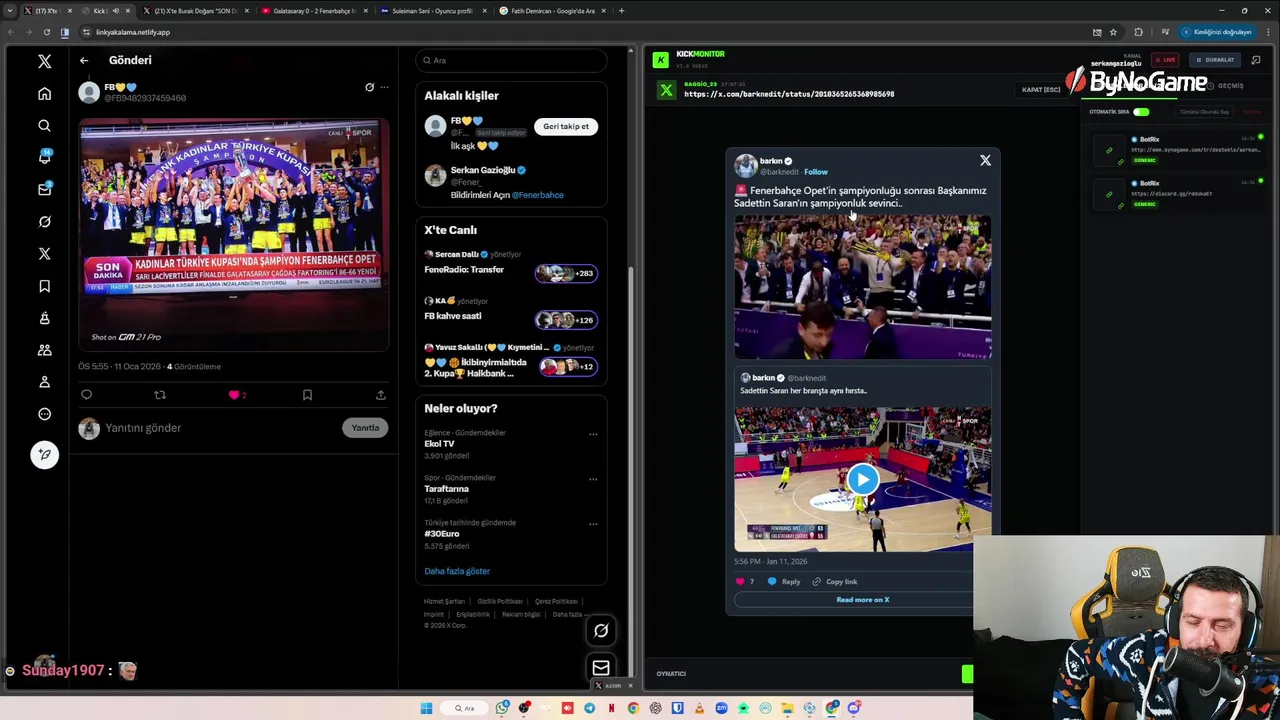Switch to the Suleiman Sani Oyuncu profili tab
Screen dimensions: 1280x720
coord(433,11)
